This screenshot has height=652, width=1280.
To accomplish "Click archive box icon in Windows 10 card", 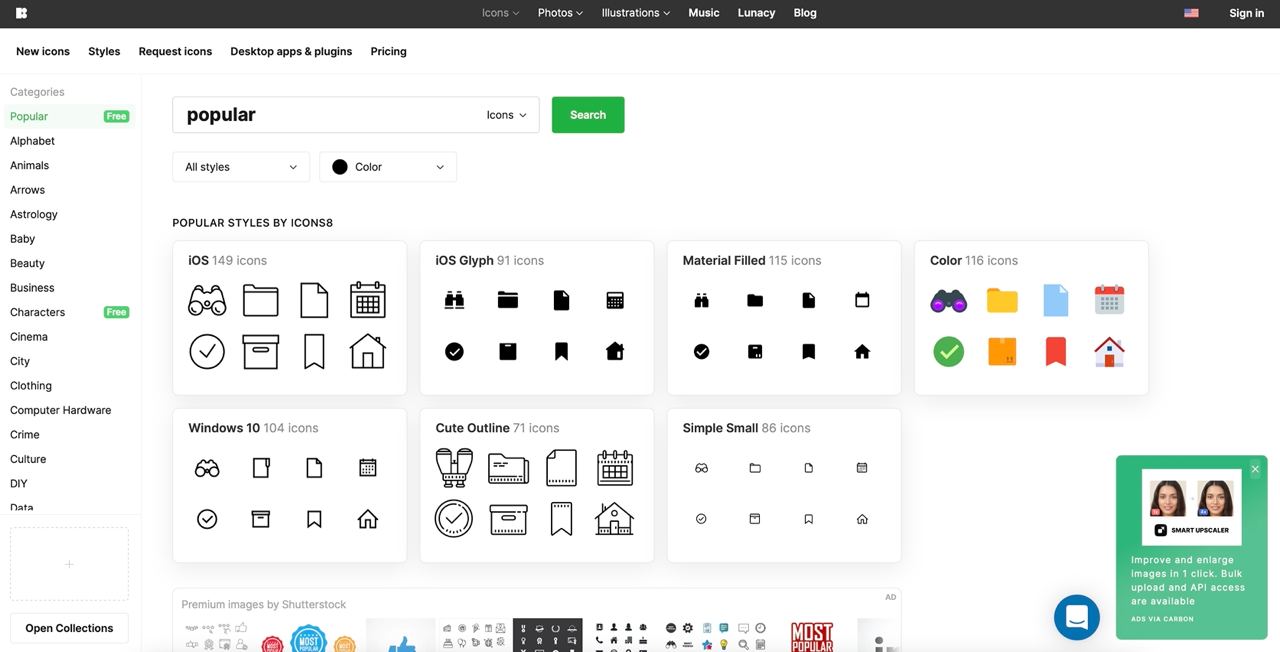I will (x=261, y=519).
